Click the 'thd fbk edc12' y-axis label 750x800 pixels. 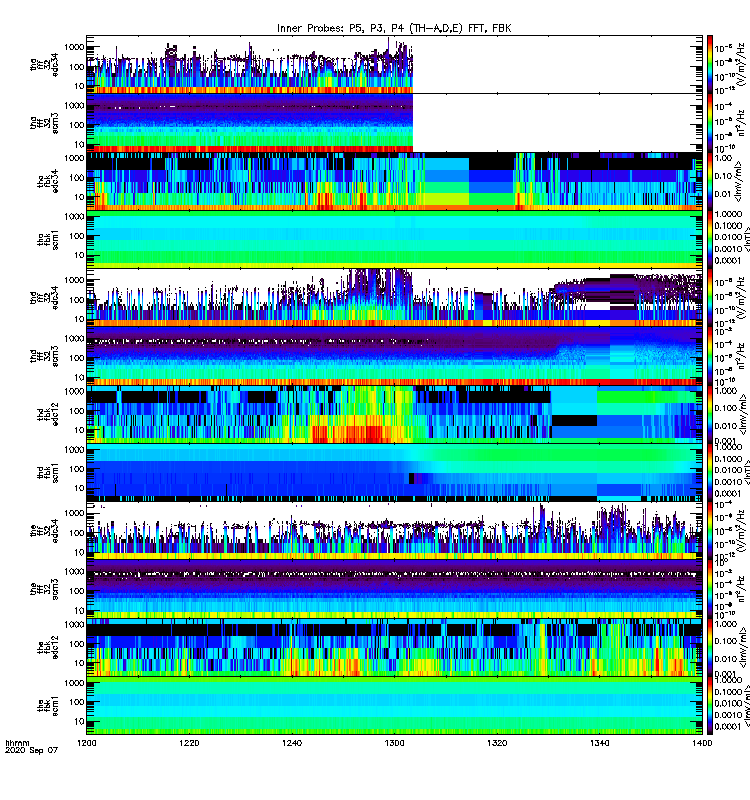point(48,415)
